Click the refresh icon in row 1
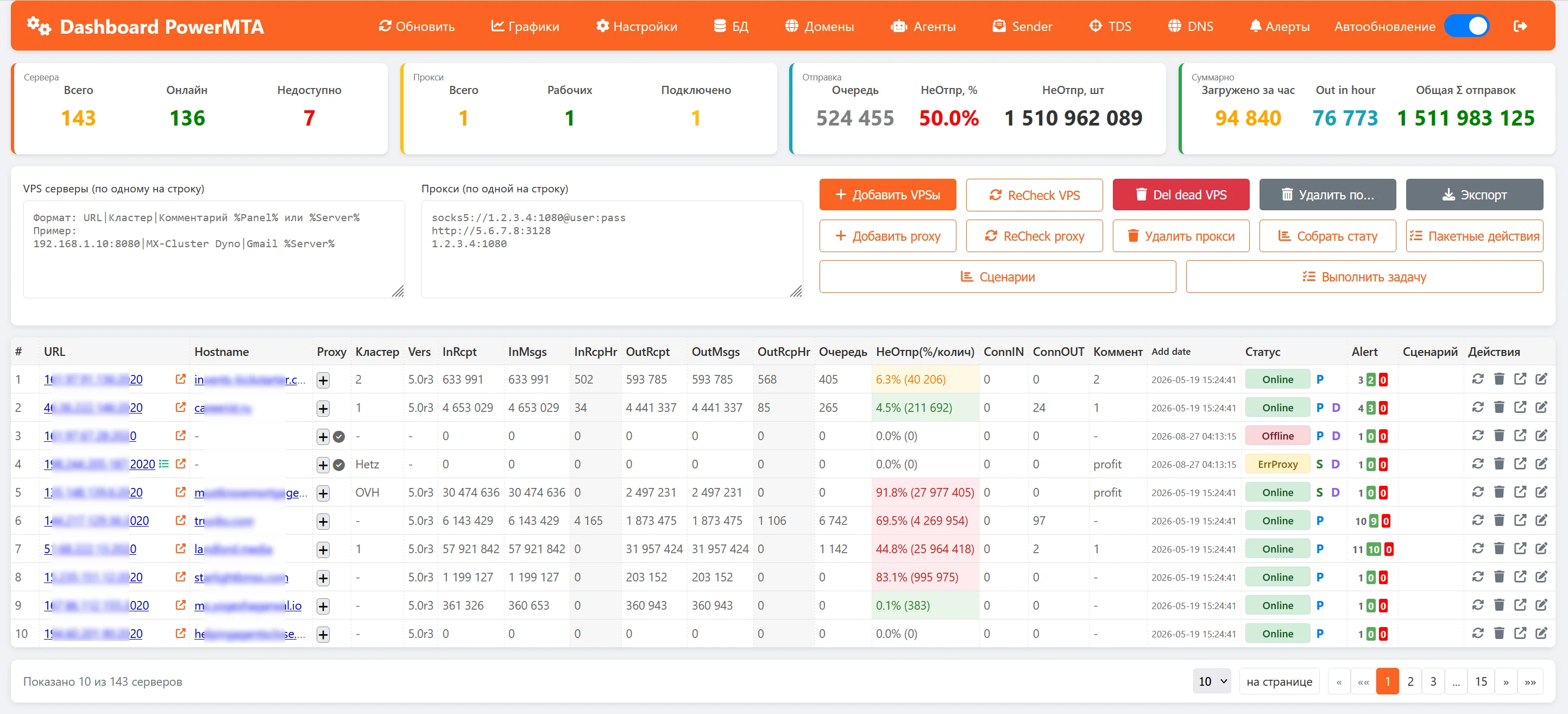Screen dimensions: 1568x714 (1477, 379)
